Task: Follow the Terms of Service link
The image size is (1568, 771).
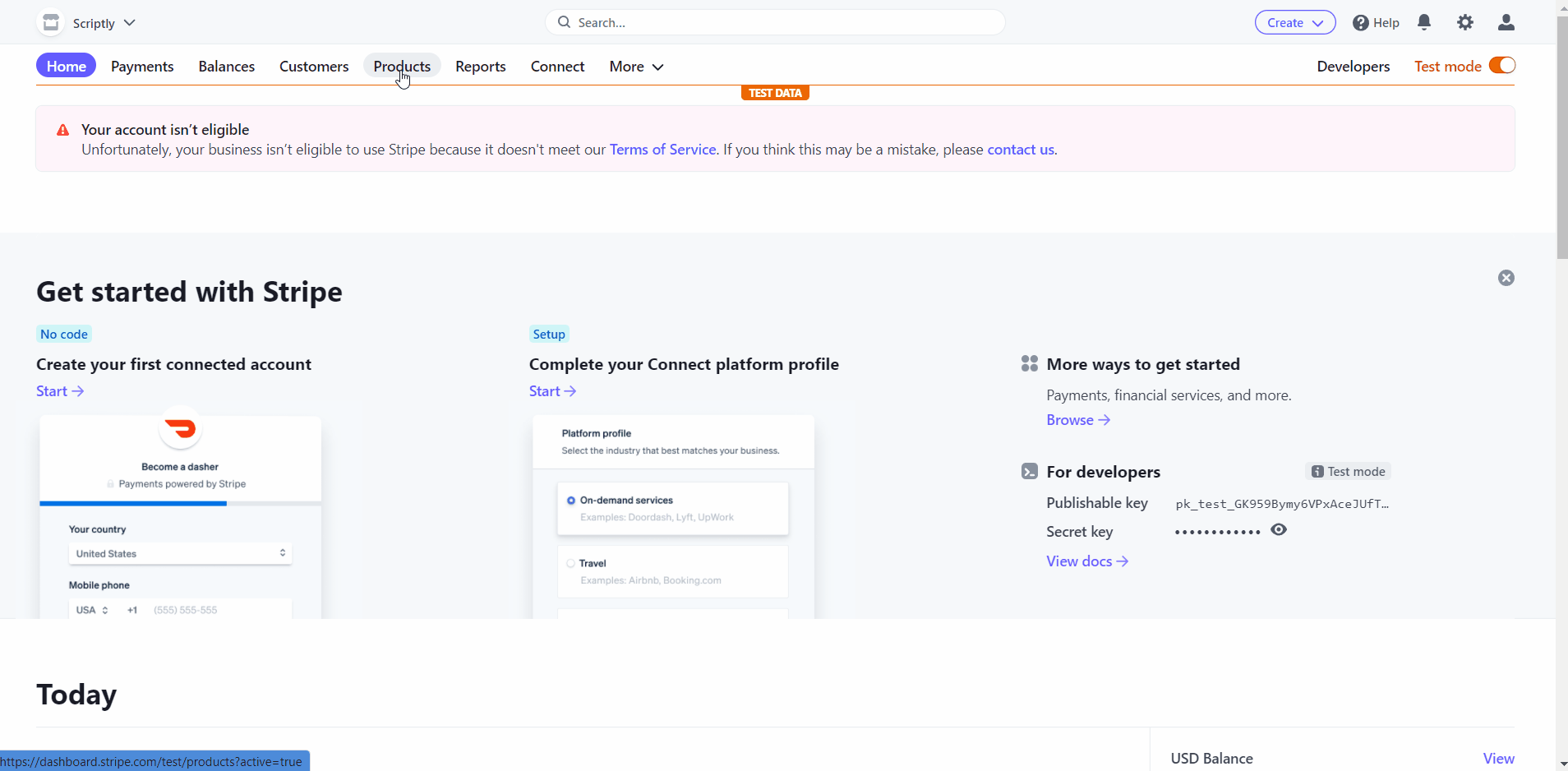Action: tap(662, 150)
